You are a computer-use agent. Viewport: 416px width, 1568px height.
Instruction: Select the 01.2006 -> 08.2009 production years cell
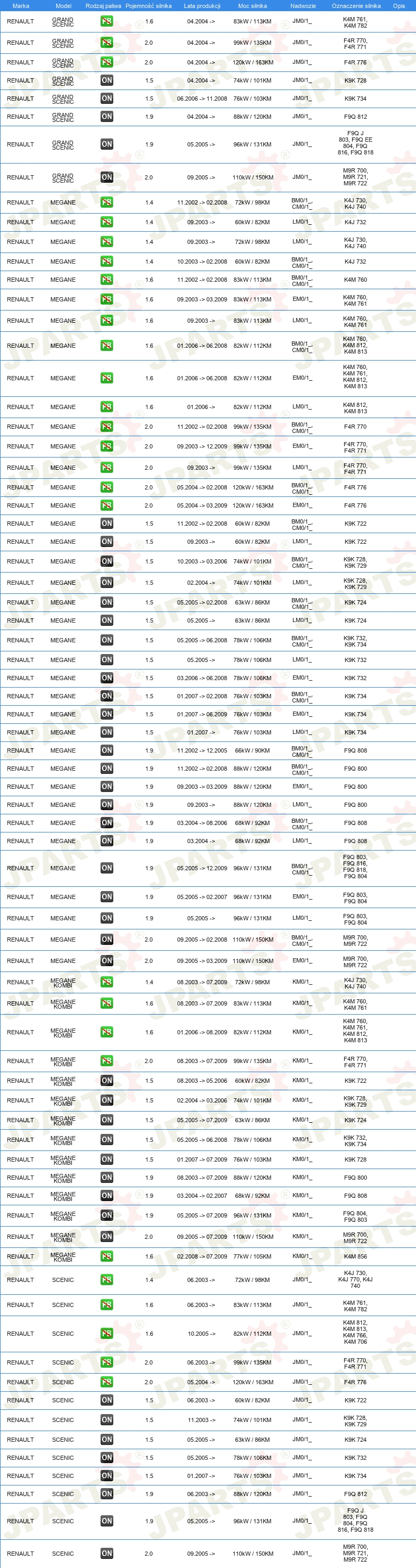(x=202, y=1032)
